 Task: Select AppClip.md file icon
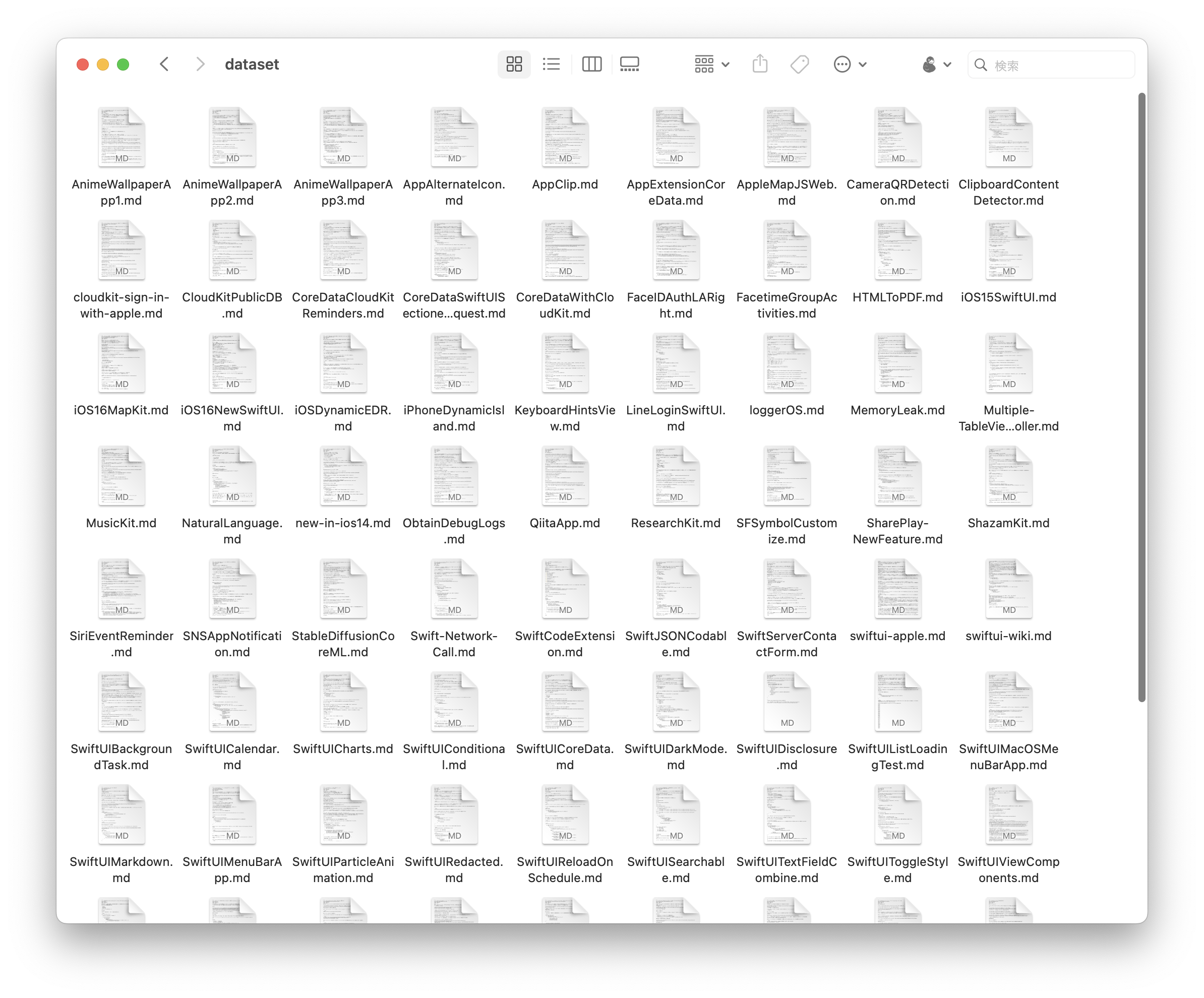[565, 137]
